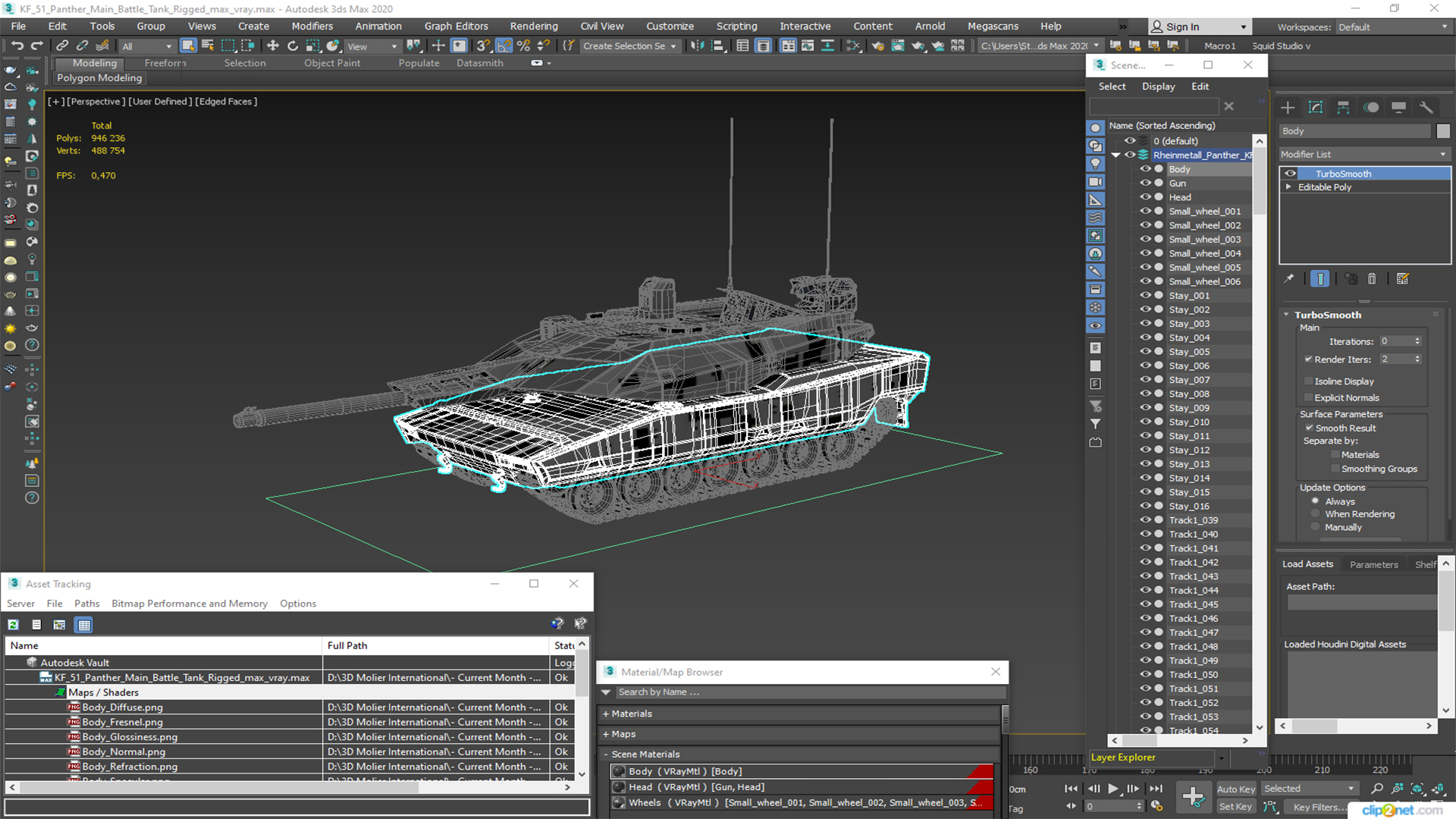The height and width of the screenshot is (819, 1456).
Task: Open the Hierarchy command panel tab
Action: [x=1343, y=108]
